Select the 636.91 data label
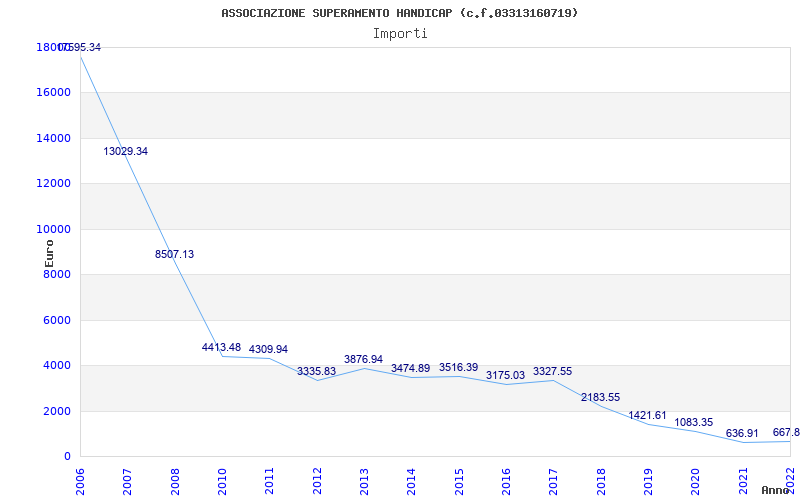The height and width of the screenshot is (500, 800). [x=742, y=434]
